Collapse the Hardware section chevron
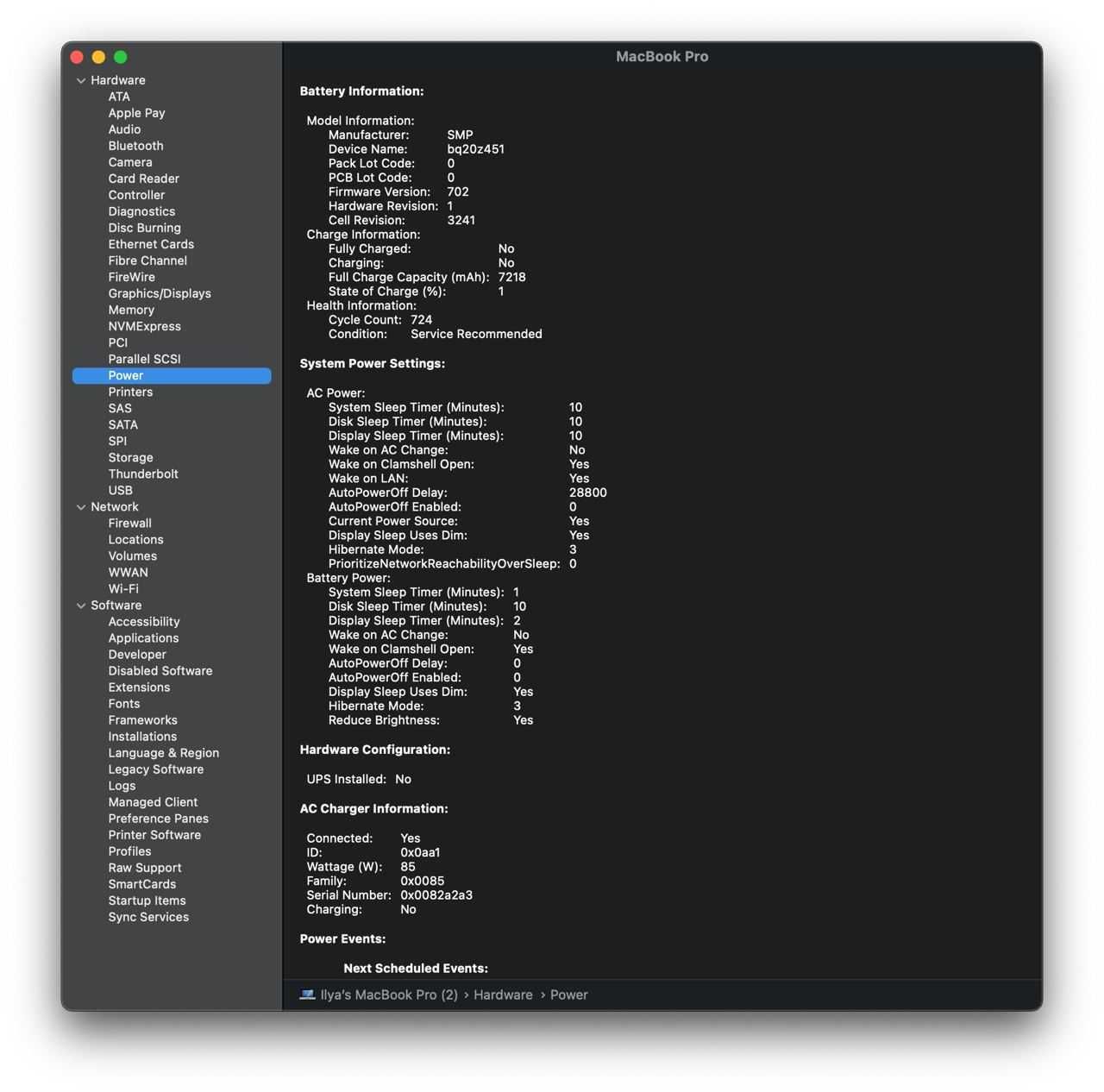The width and height of the screenshot is (1104, 1092). [81, 80]
